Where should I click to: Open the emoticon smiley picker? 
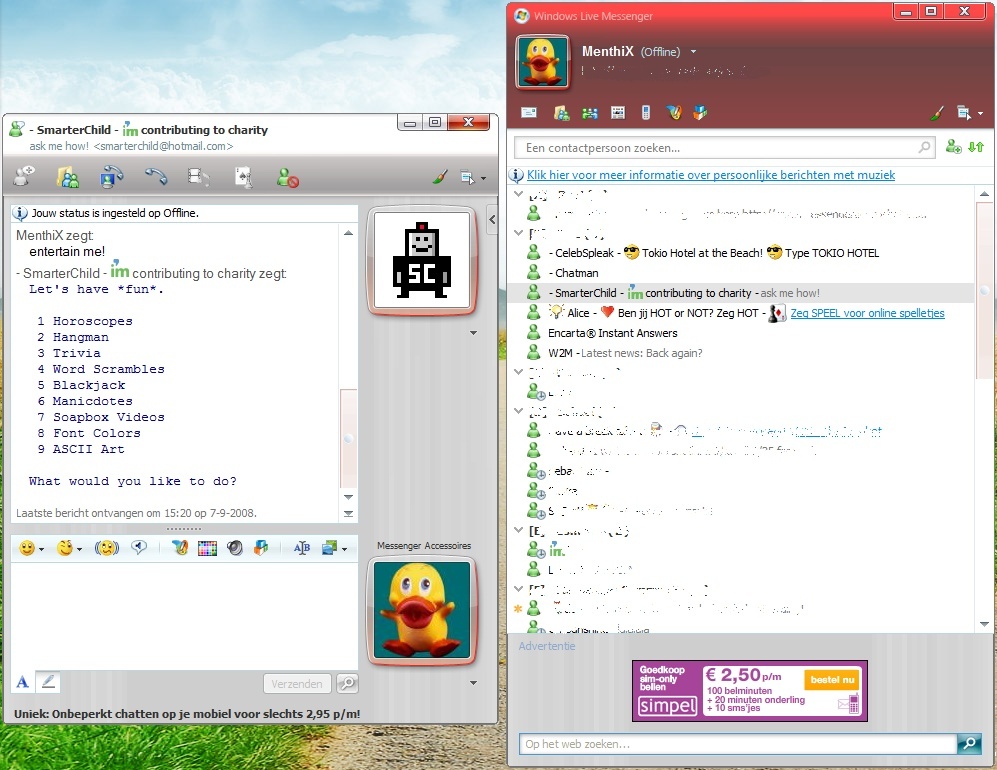[x=27, y=548]
